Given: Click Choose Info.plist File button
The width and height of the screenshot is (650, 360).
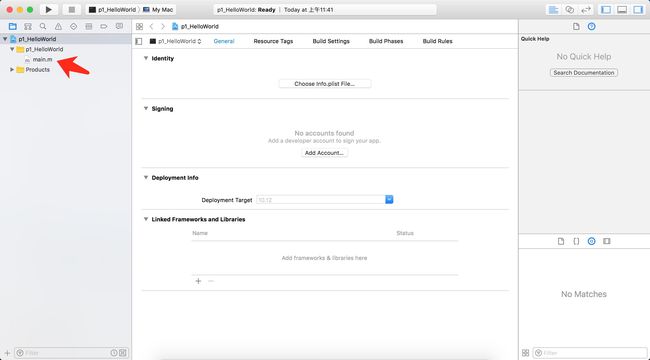Looking at the screenshot, I should [325, 84].
